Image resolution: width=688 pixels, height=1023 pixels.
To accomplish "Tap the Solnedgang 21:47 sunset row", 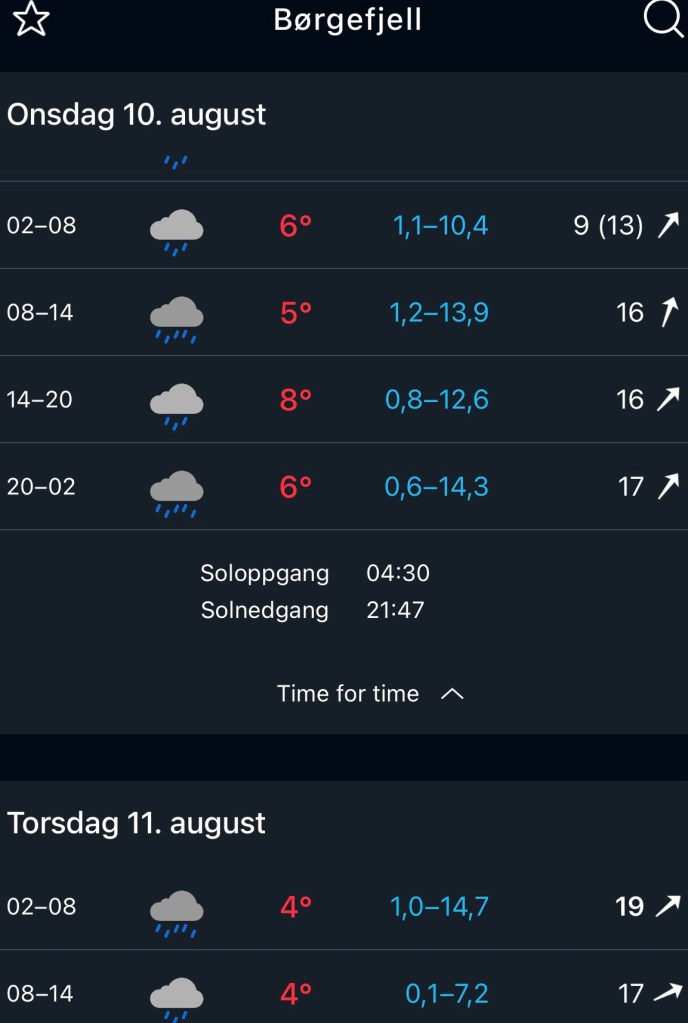I will tap(312, 610).
